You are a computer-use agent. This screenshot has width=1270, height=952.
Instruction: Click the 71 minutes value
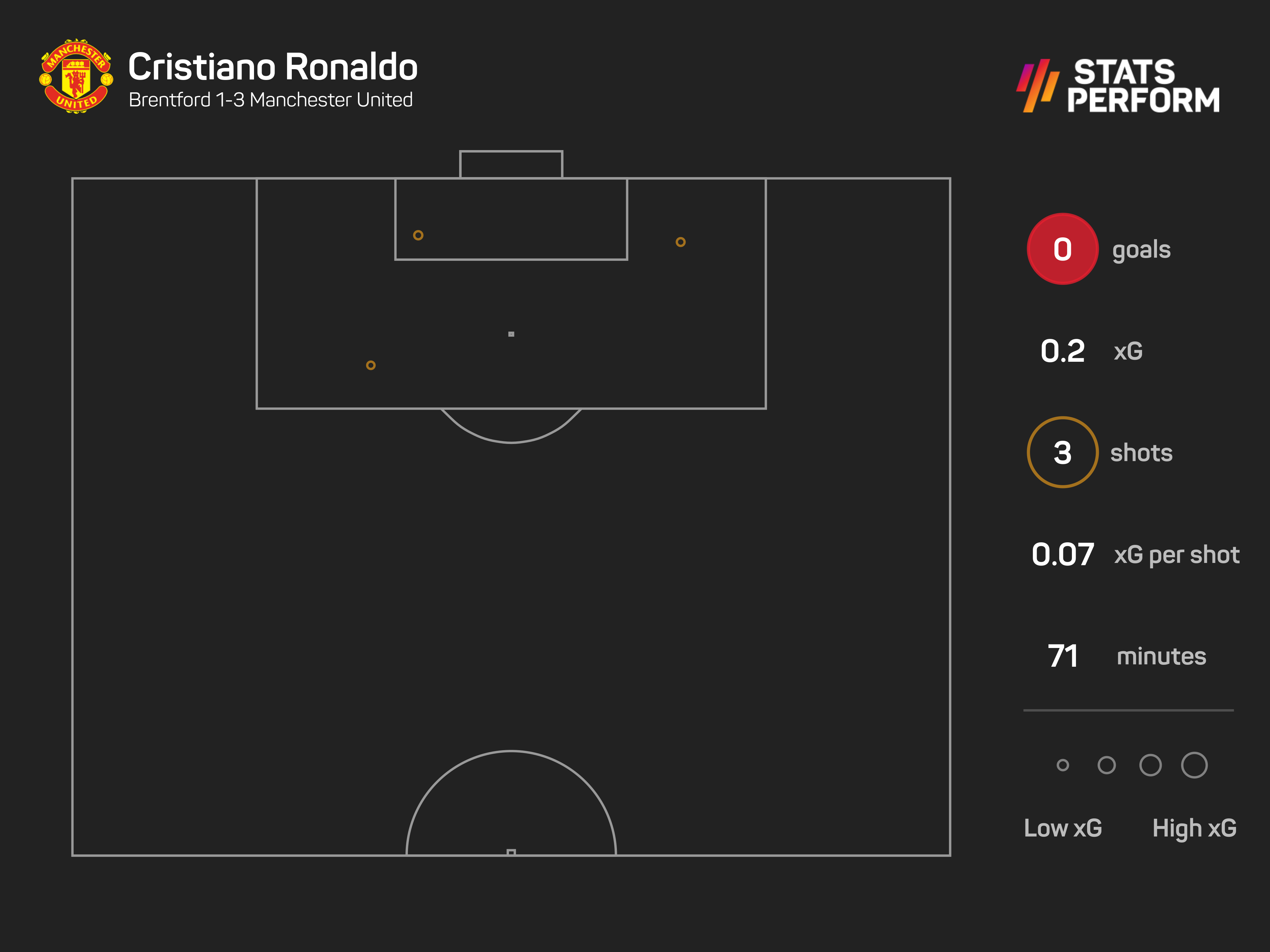(x=1062, y=656)
